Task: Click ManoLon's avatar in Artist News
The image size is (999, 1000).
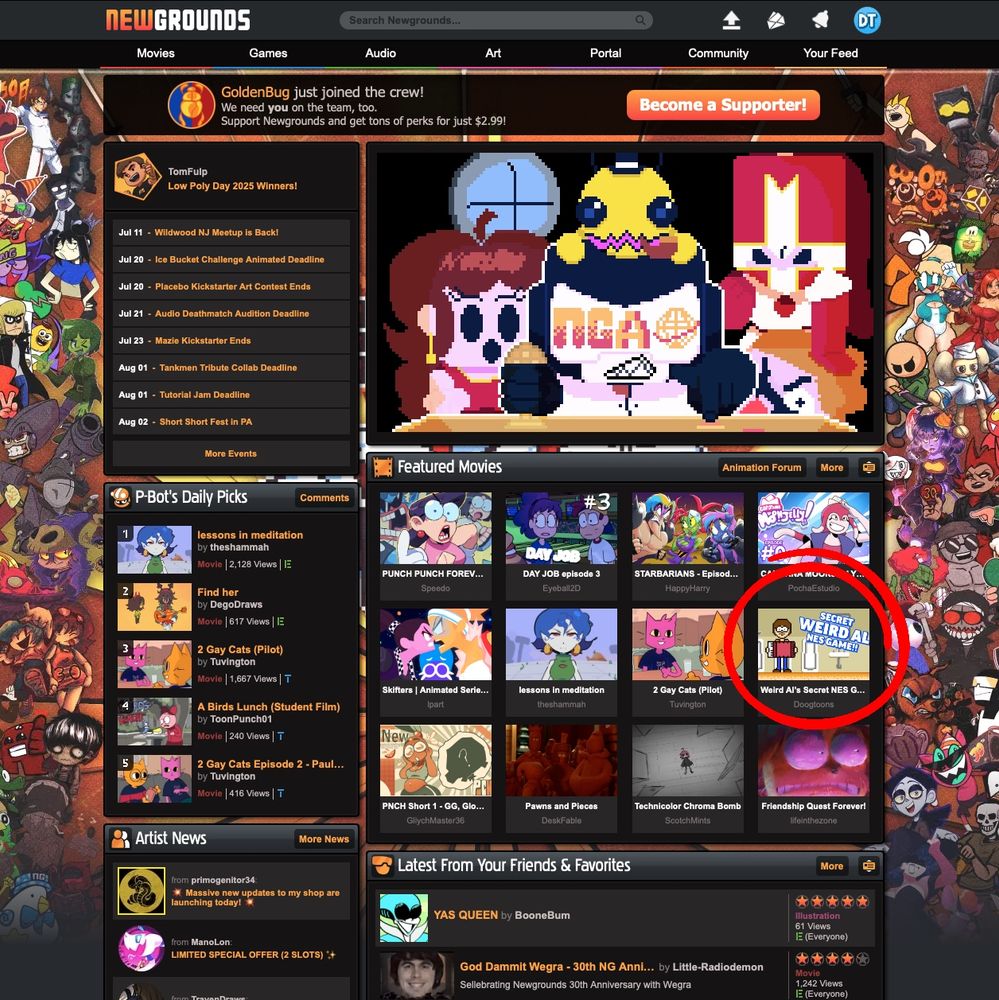Action: [142, 948]
